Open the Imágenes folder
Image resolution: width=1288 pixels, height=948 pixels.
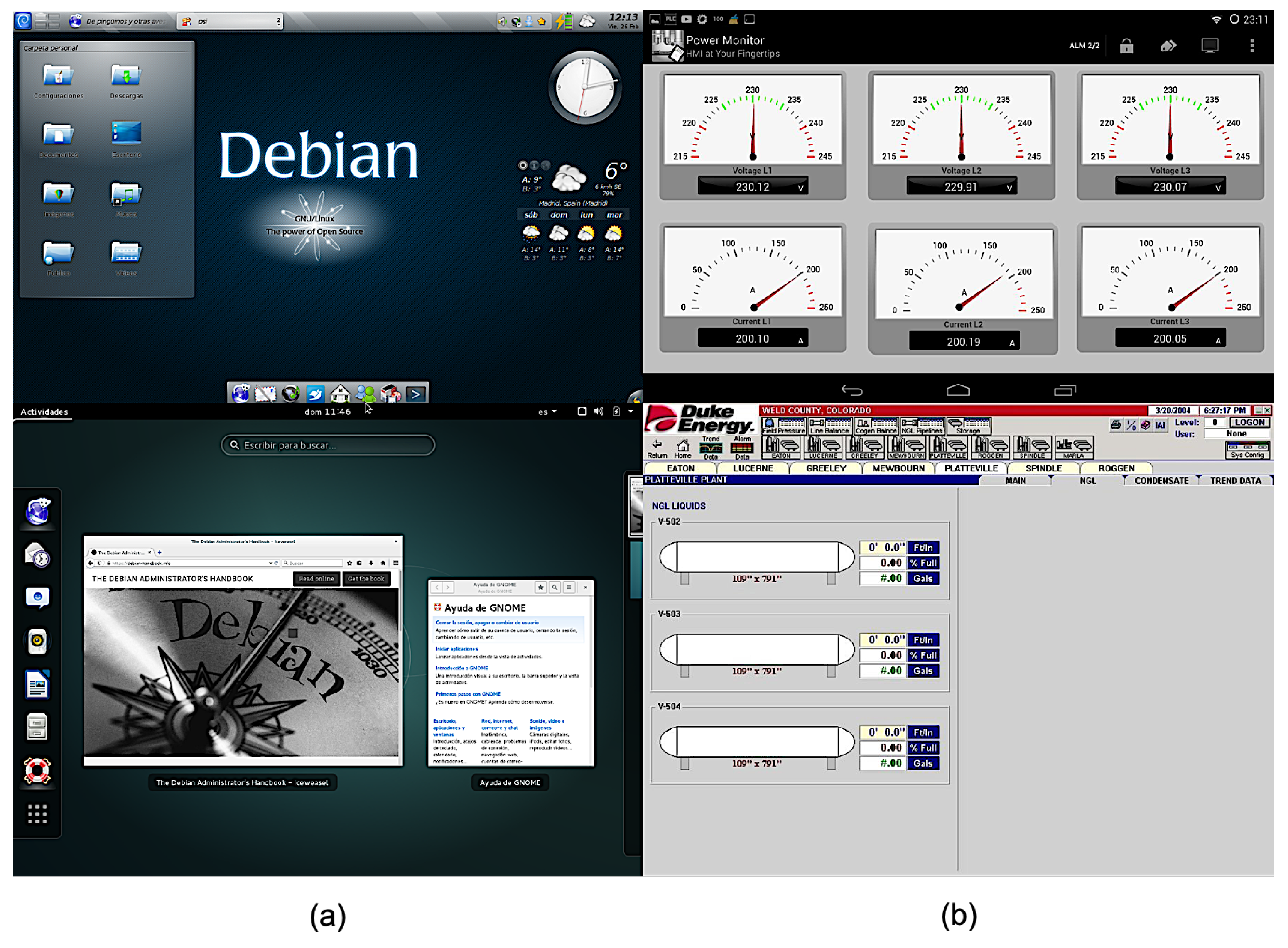click(59, 200)
